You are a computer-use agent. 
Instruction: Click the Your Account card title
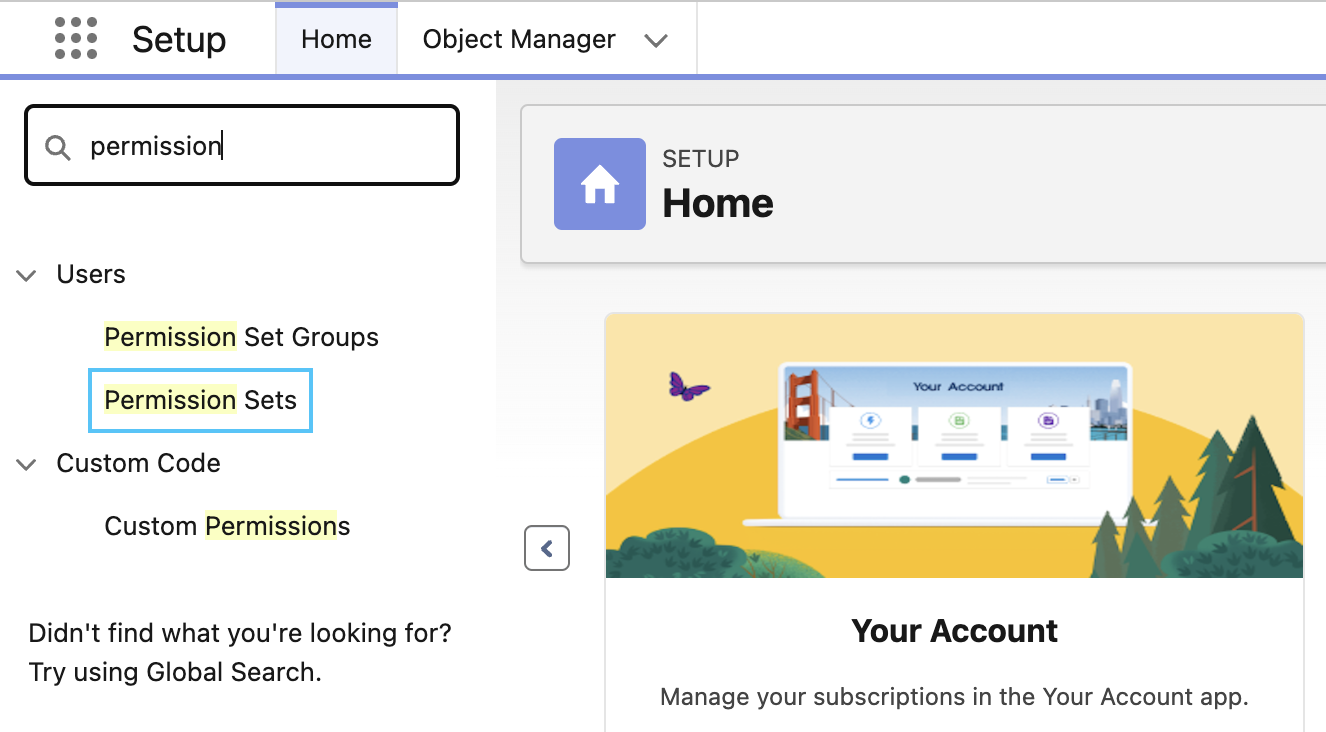[954, 631]
